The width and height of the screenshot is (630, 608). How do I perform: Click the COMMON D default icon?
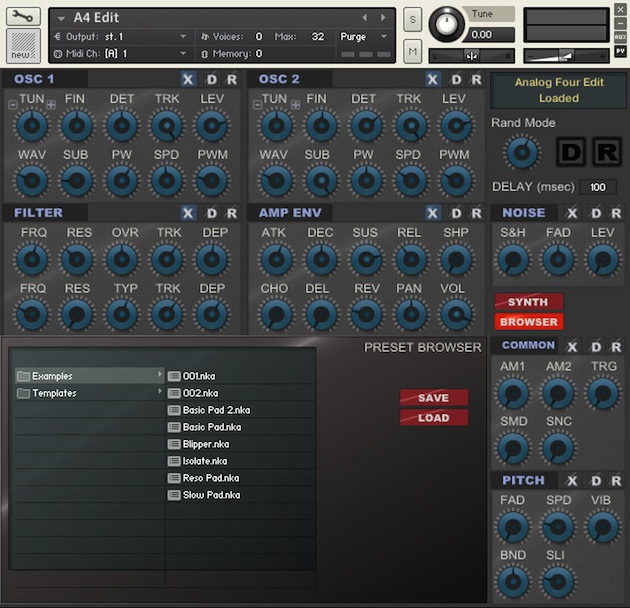pos(596,346)
